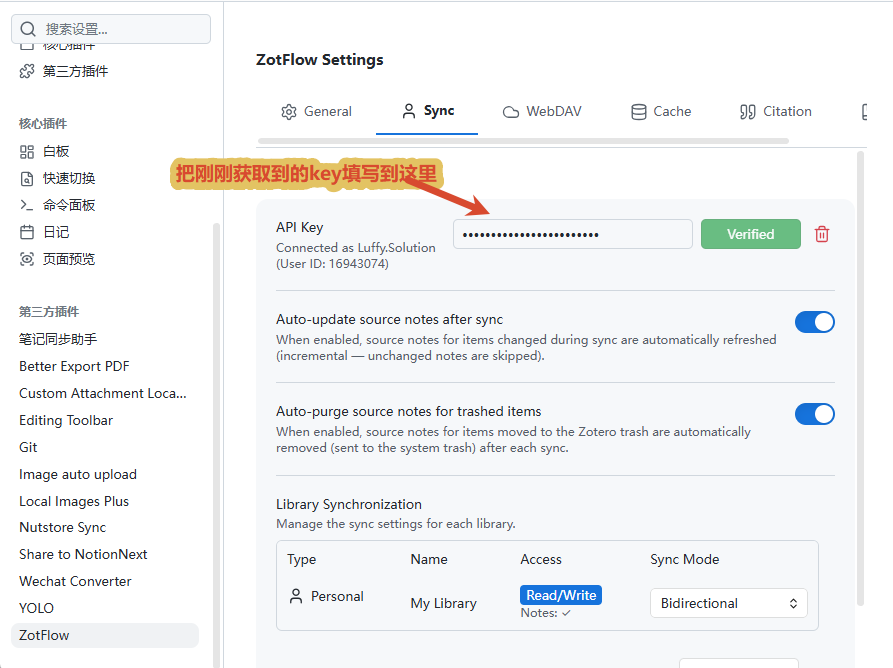Select ZotFlow in the plugin list

[x=105, y=636]
